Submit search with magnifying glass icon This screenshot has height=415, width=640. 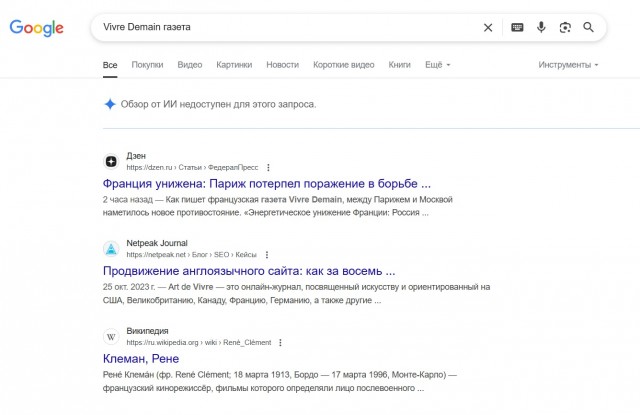click(x=588, y=27)
